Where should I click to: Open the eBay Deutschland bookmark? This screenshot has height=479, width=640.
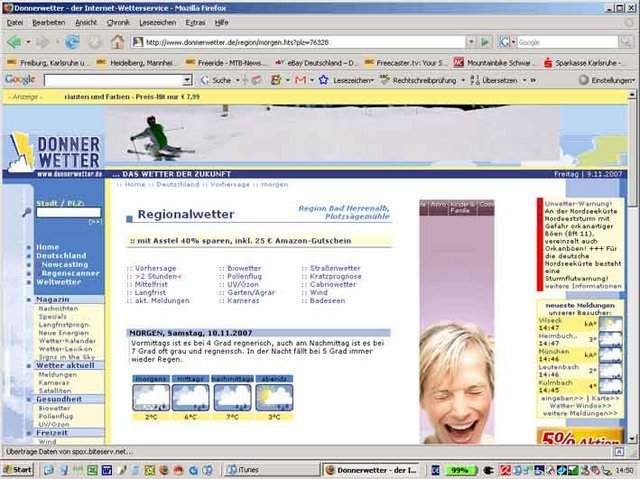316,63
